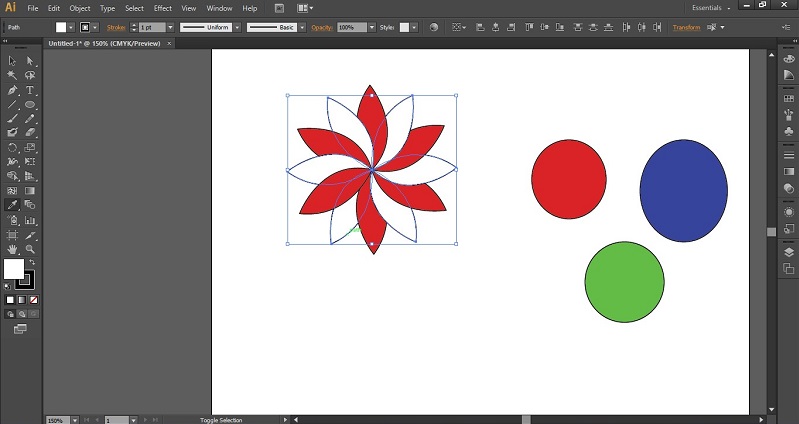
Task: Open the Layers panel icon
Action: [x=788, y=252]
